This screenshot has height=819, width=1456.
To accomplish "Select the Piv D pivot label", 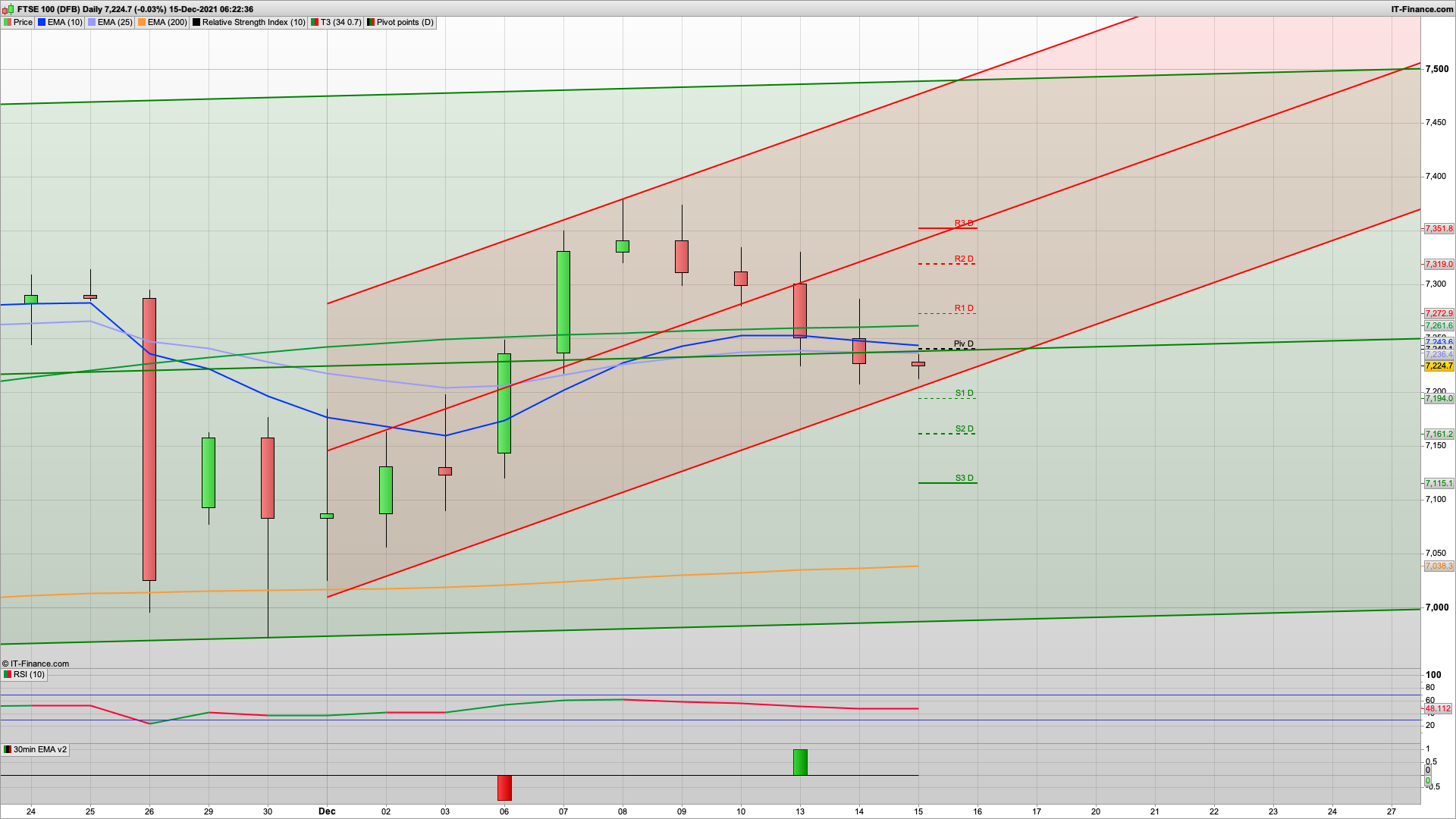I will coord(964,344).
